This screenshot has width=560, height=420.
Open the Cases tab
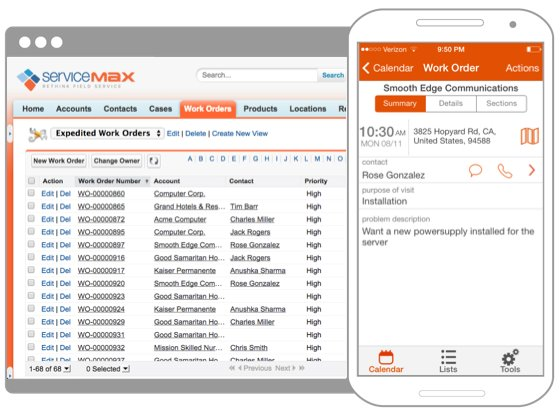click(x=160, y=109)
